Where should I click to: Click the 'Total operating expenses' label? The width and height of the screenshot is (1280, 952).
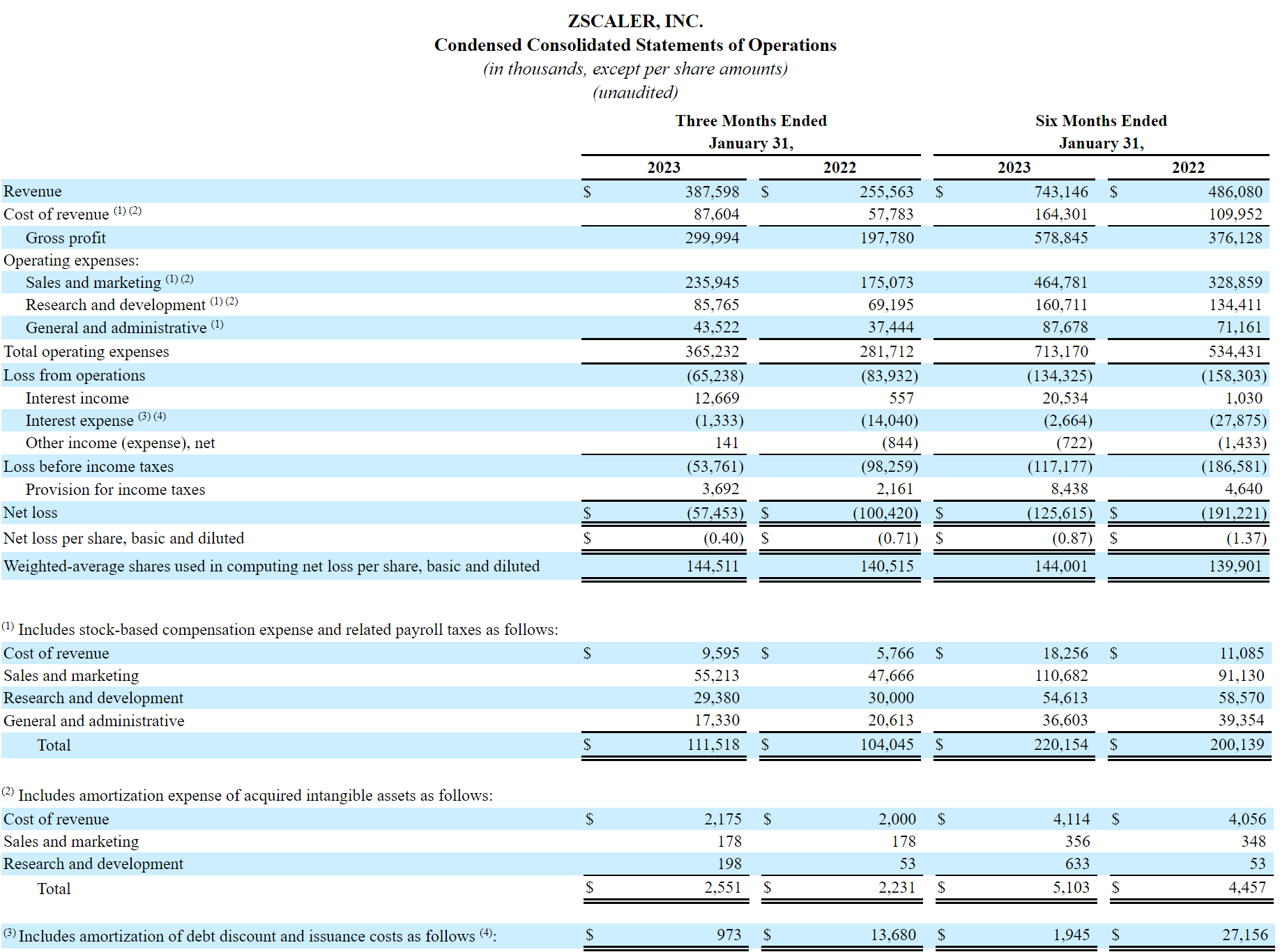pyautogui.click(x=86, y=351)
